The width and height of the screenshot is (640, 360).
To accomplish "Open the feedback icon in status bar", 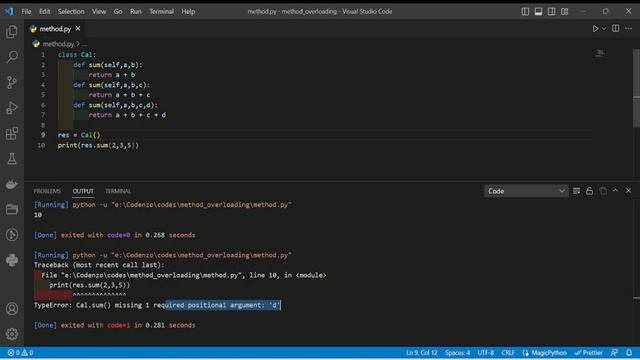I will [614, 353].
